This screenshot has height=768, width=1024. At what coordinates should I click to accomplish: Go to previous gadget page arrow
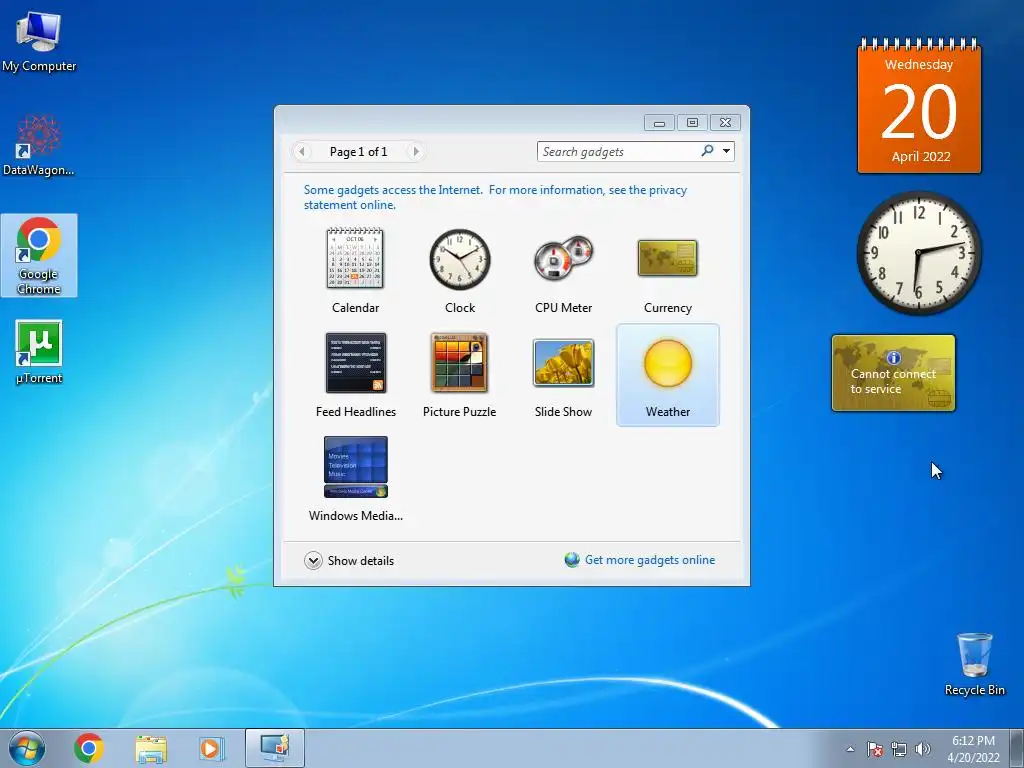(302, 152)
